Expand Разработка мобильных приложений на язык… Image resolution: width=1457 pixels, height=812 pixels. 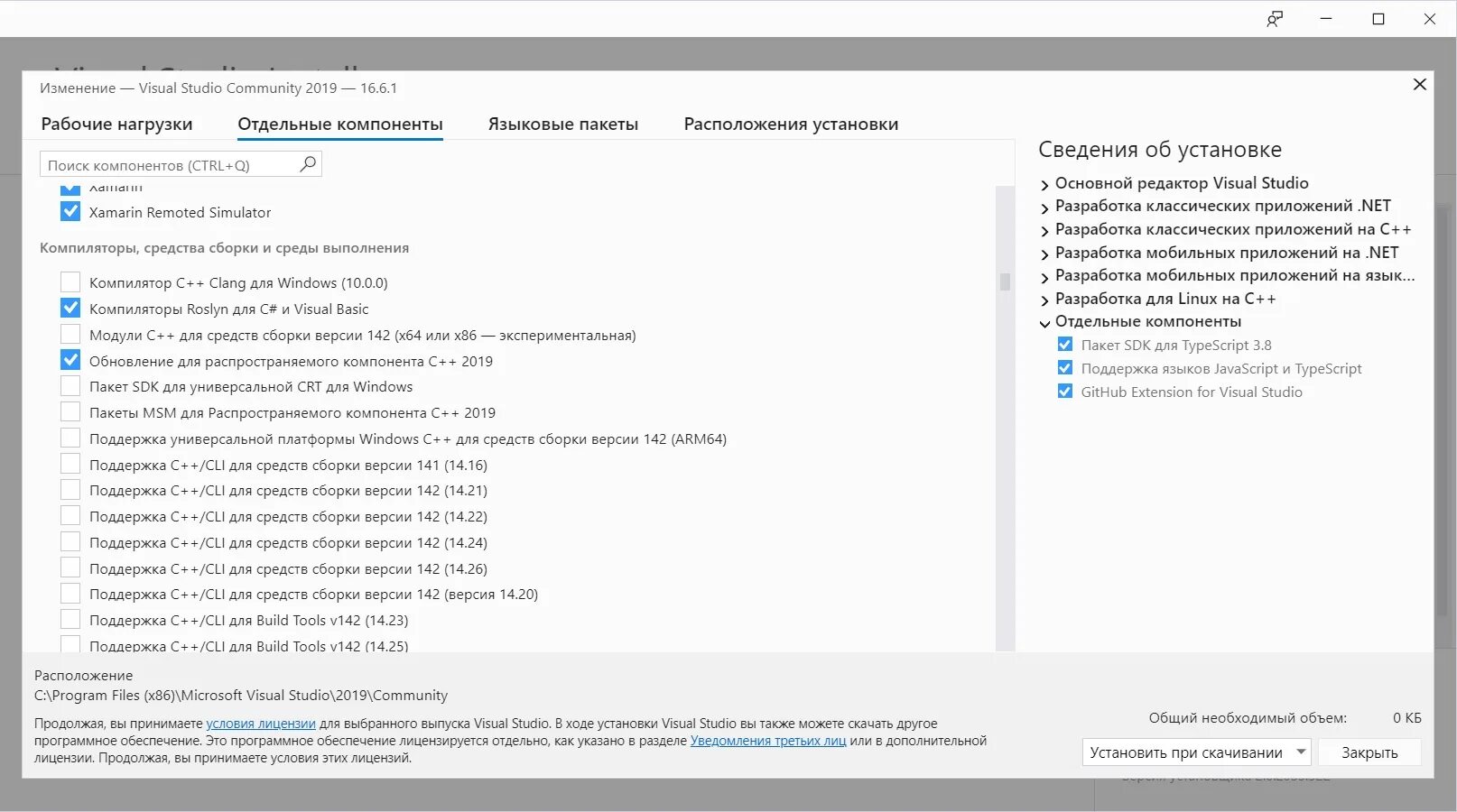click(1044, 276)
